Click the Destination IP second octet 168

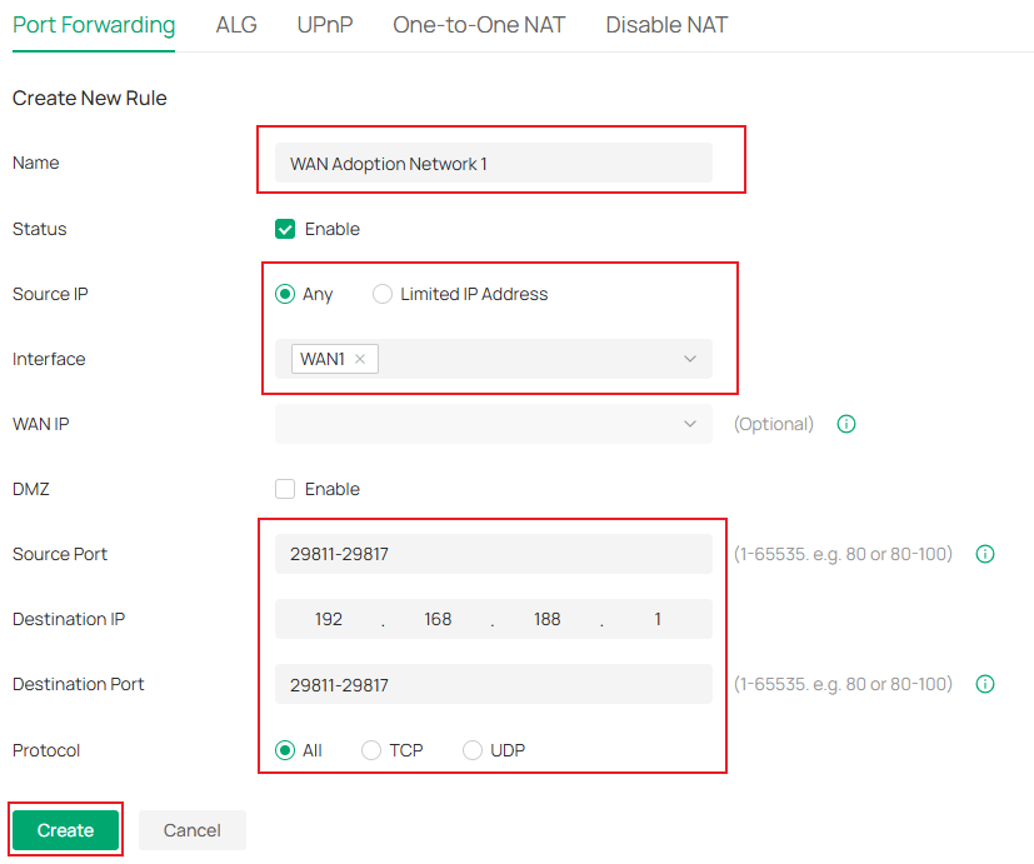point(438,619)
